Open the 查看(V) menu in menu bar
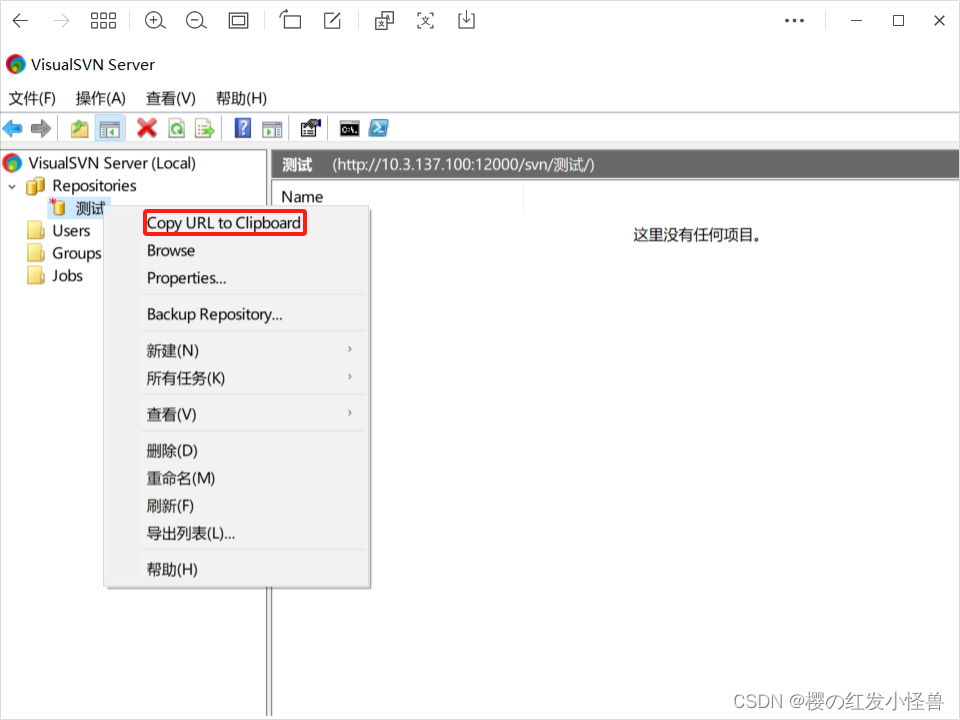 point(171,98)
